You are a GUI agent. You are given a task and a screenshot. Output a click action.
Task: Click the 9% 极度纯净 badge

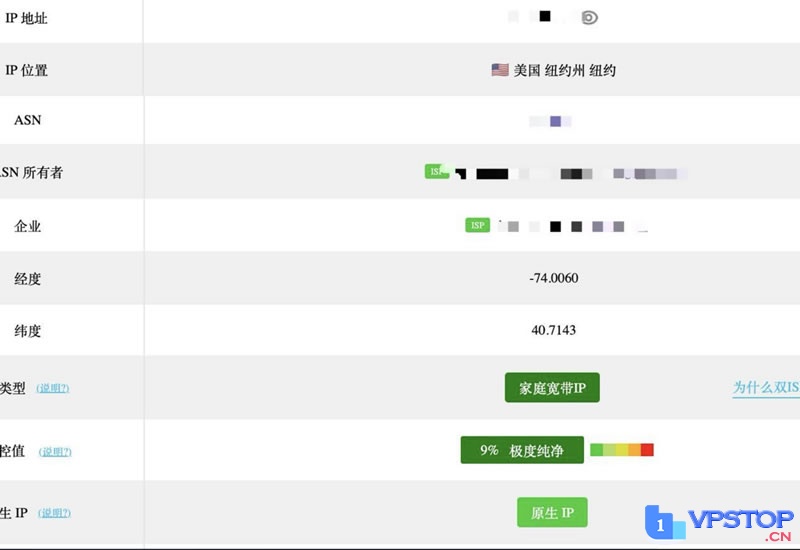[x=522, y=450]
